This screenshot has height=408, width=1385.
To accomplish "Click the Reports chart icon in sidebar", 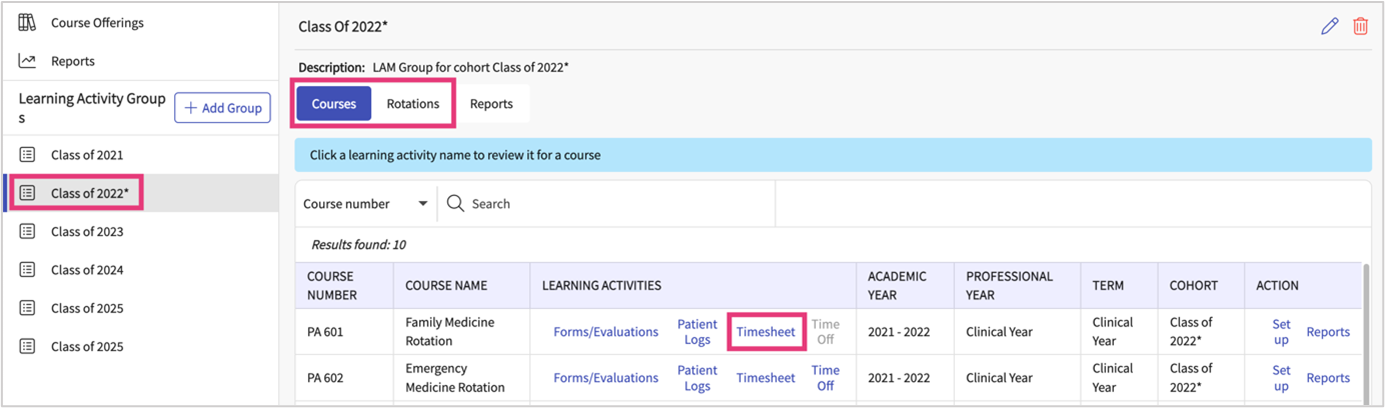I will [x=27, y=61].
